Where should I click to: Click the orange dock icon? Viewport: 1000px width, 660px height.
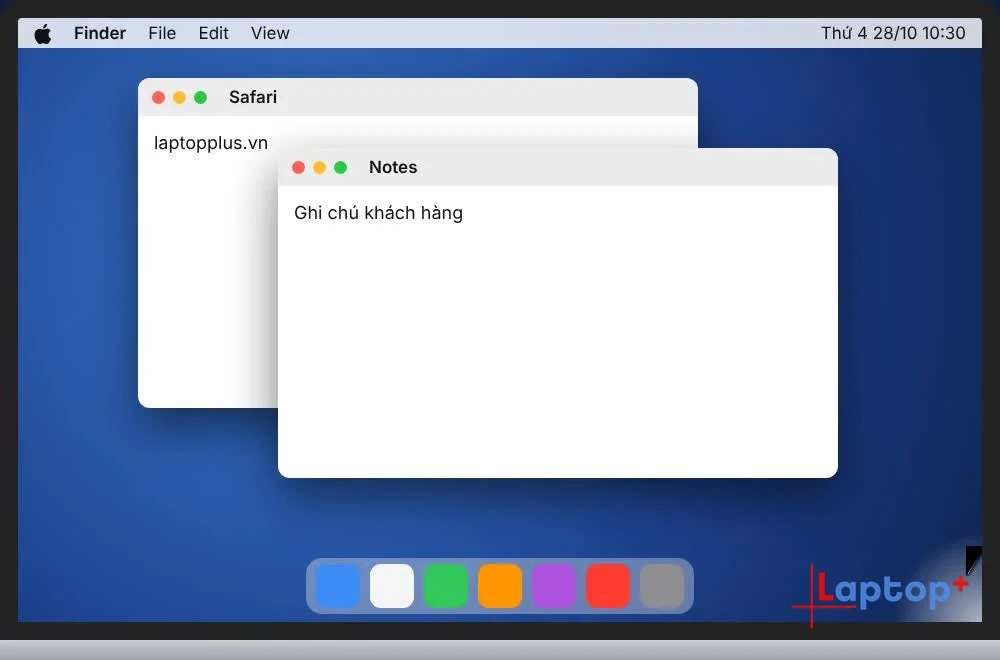(500, 585)
